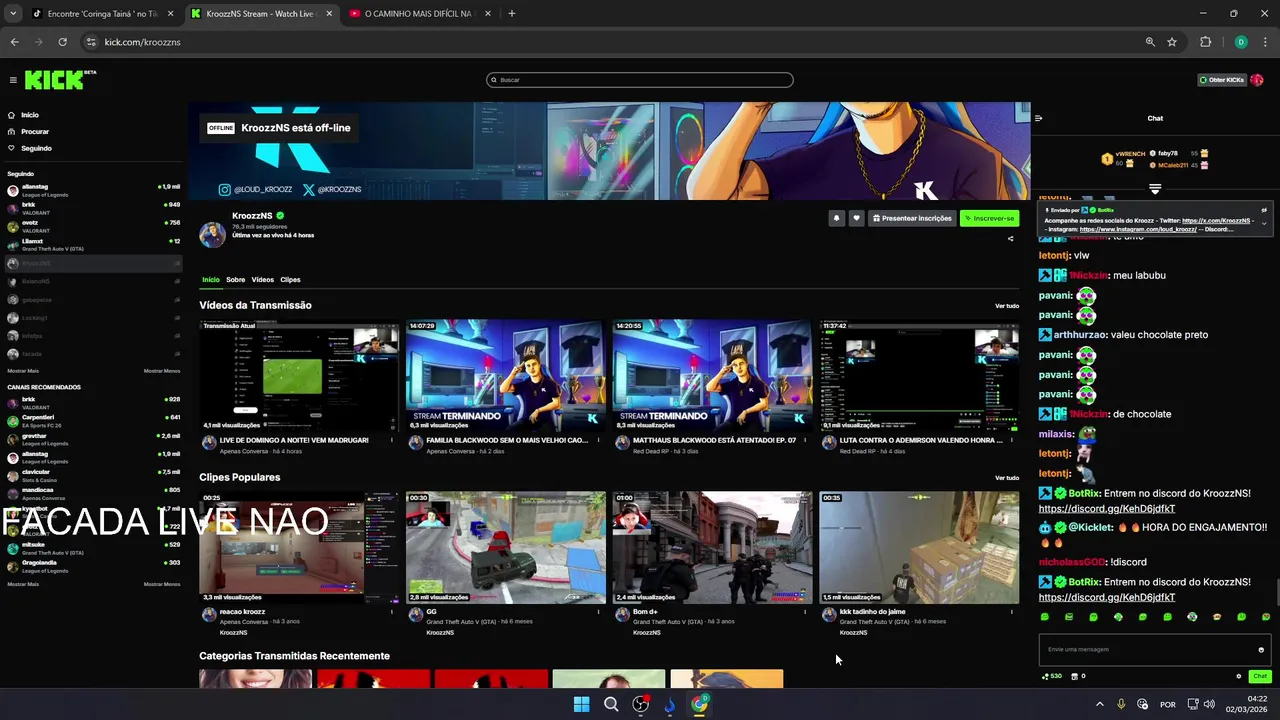1280x720 pixels.
Task: Play kkk tadinho do jaime clip
Action: [919, 547]
